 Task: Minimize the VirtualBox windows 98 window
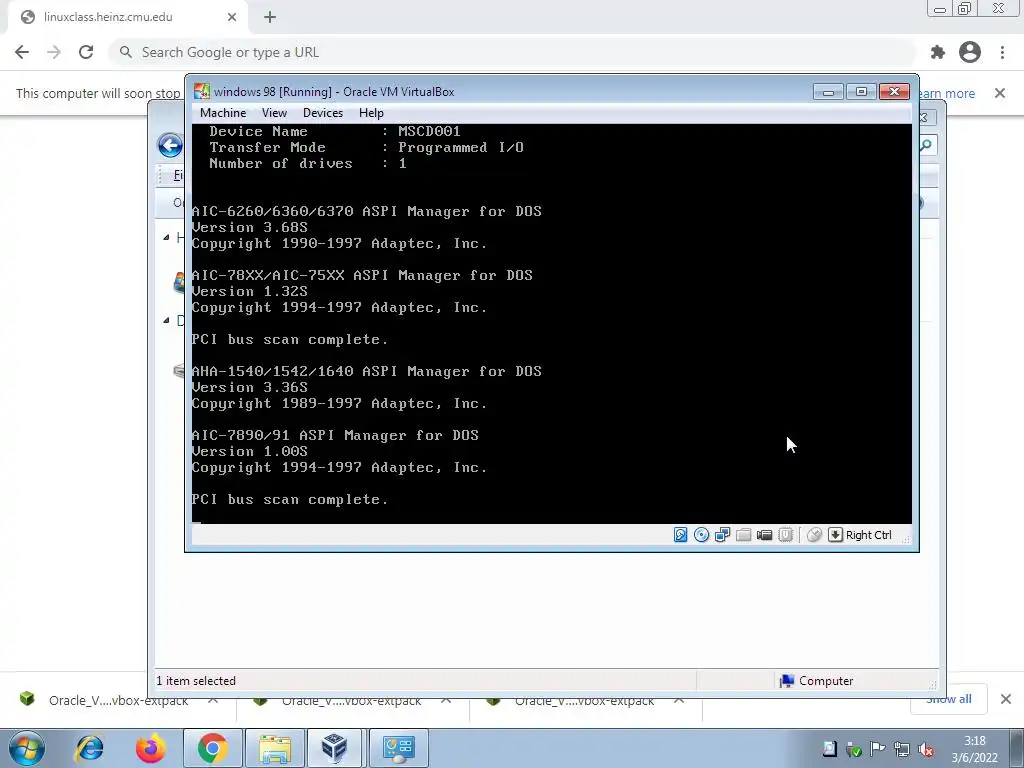click(828, 91)
